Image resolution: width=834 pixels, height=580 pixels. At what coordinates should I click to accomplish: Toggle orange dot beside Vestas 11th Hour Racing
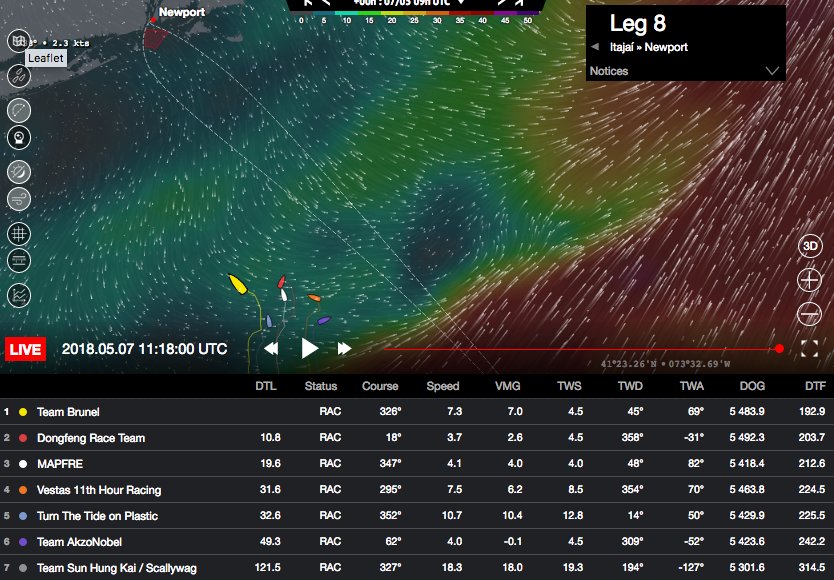click(x=23, y=490)
